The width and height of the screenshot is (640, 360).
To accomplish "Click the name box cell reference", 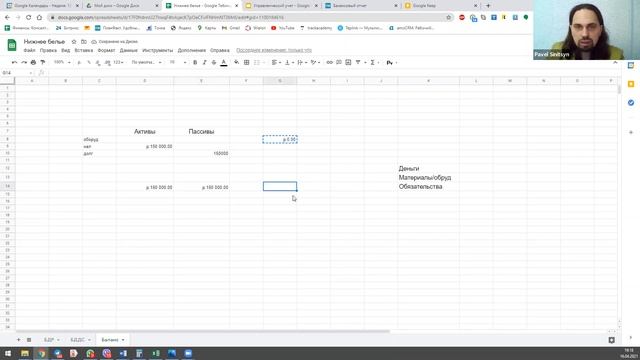I will coord(16,73).
